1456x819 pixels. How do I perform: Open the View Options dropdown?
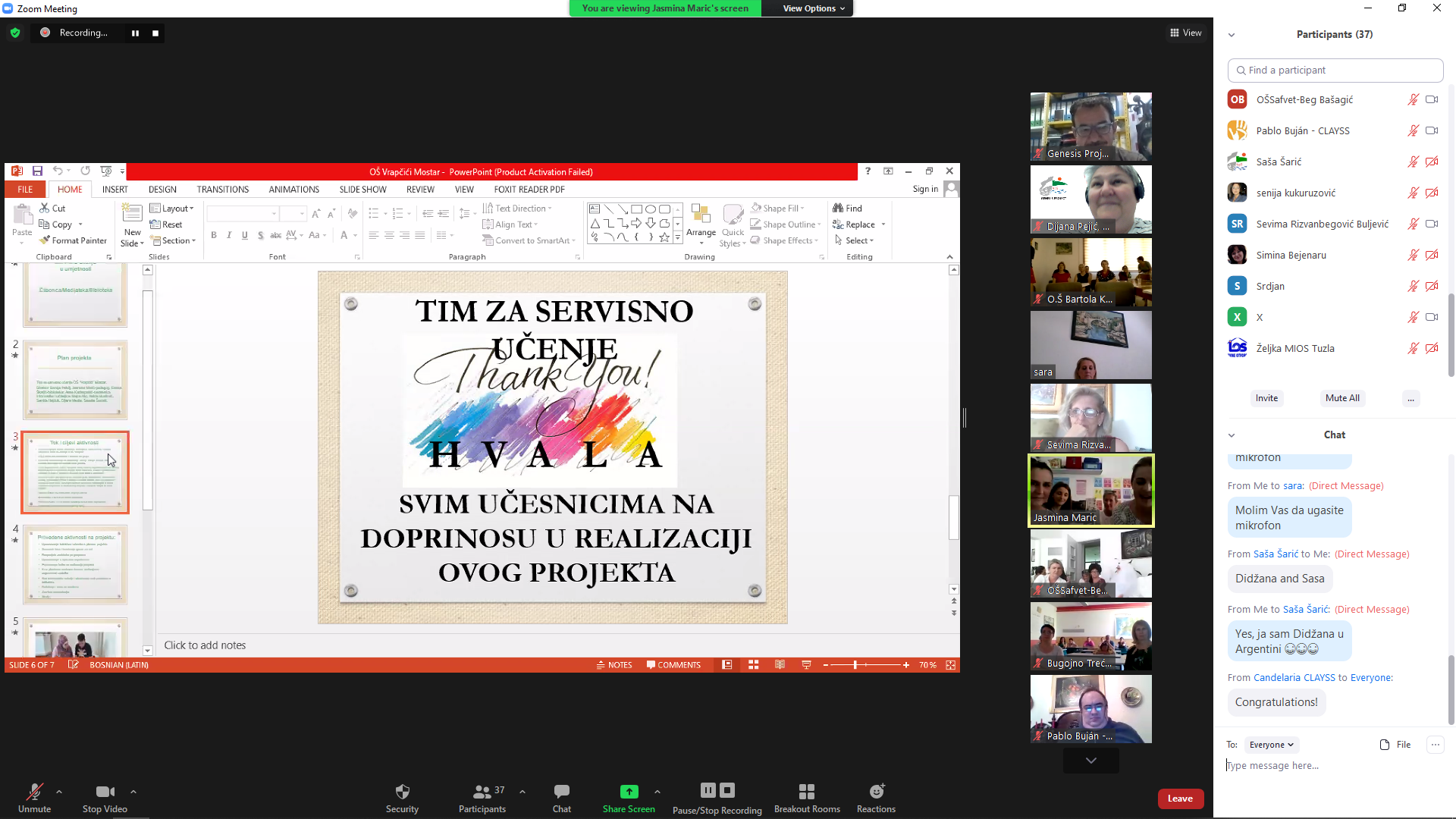point(813,8)
